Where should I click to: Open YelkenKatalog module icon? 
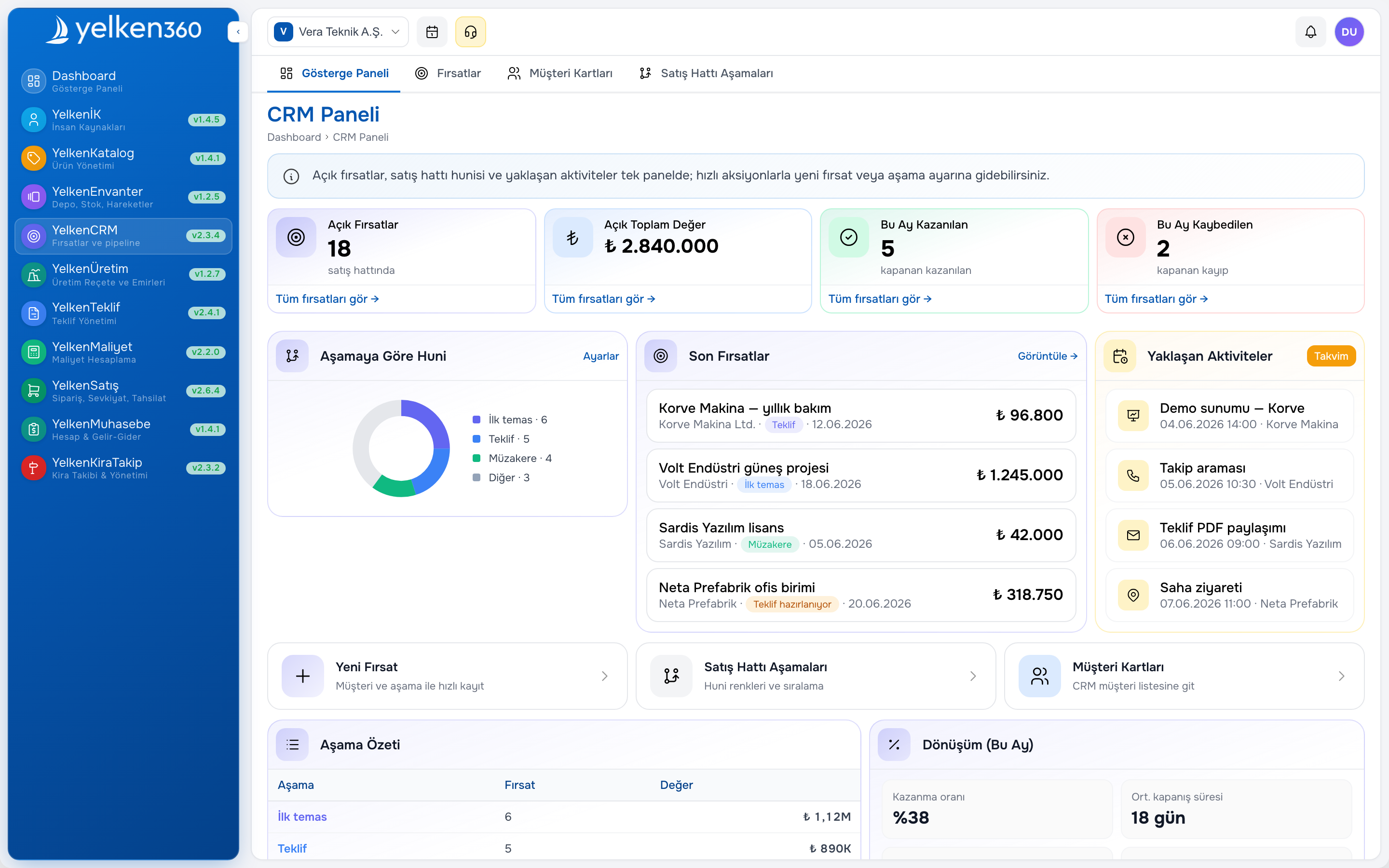click(x=33, y=158)
